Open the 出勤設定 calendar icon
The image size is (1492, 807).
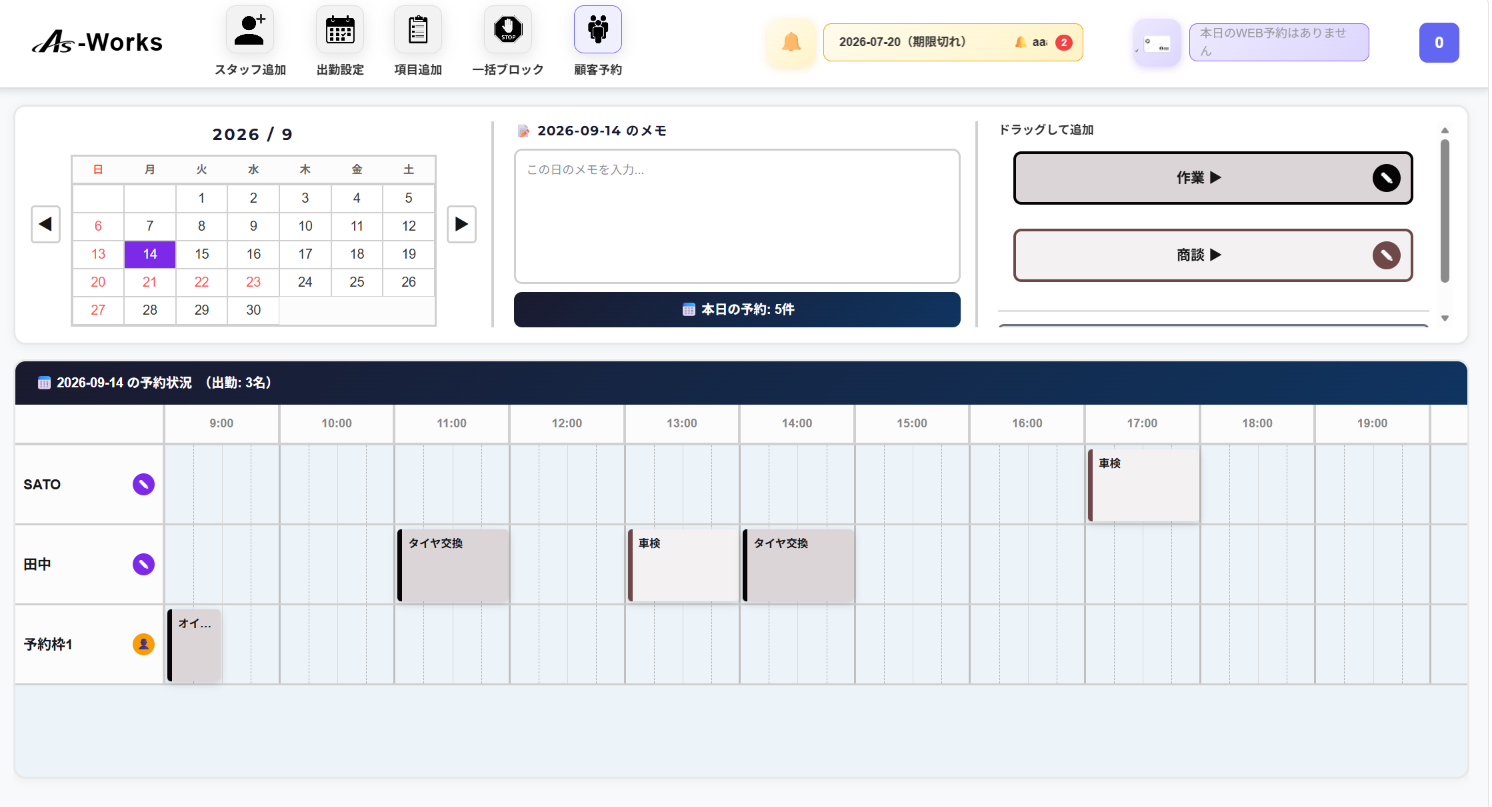pos(340,30)
